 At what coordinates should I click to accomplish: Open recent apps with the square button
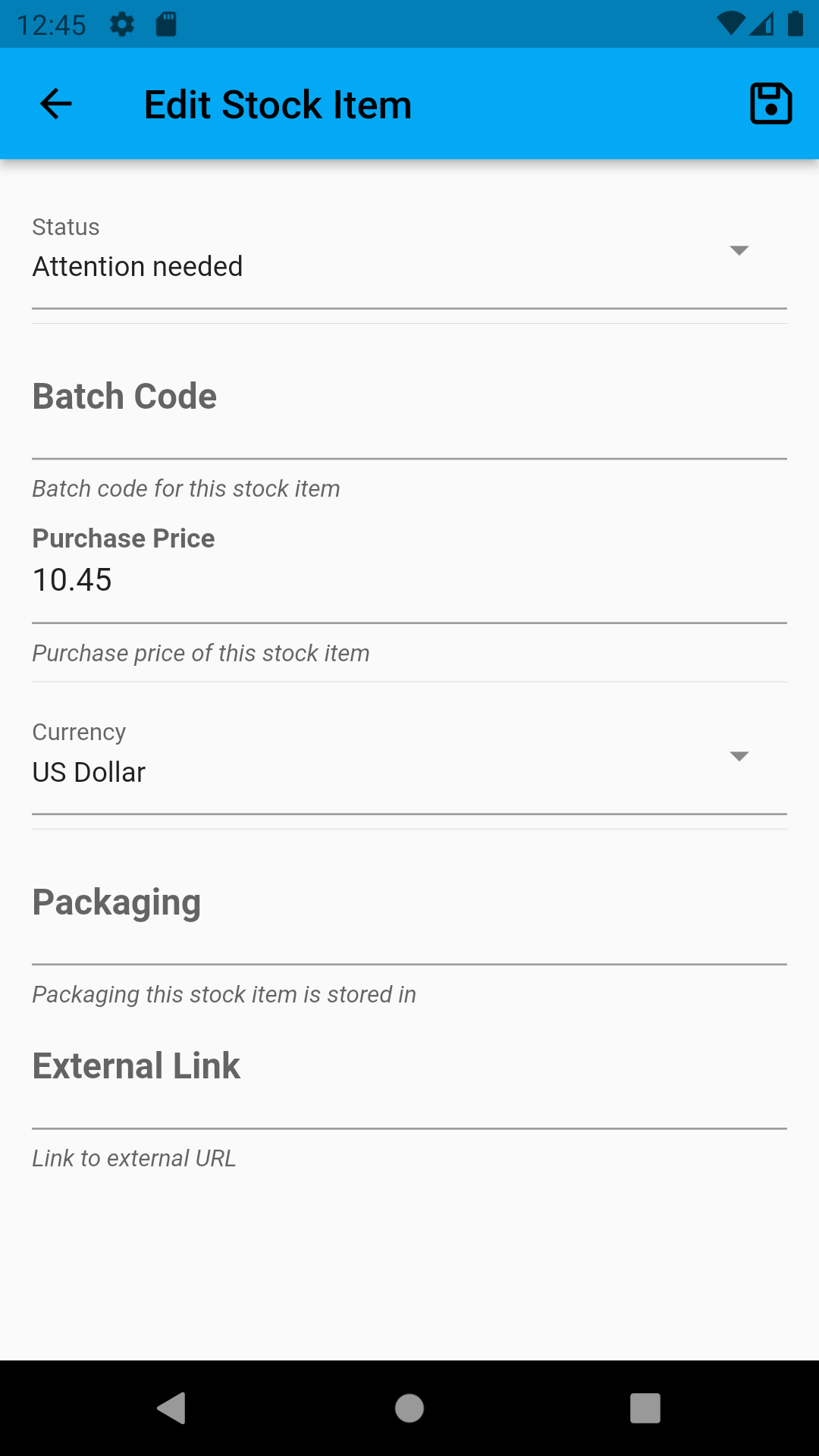(645, 1408)
